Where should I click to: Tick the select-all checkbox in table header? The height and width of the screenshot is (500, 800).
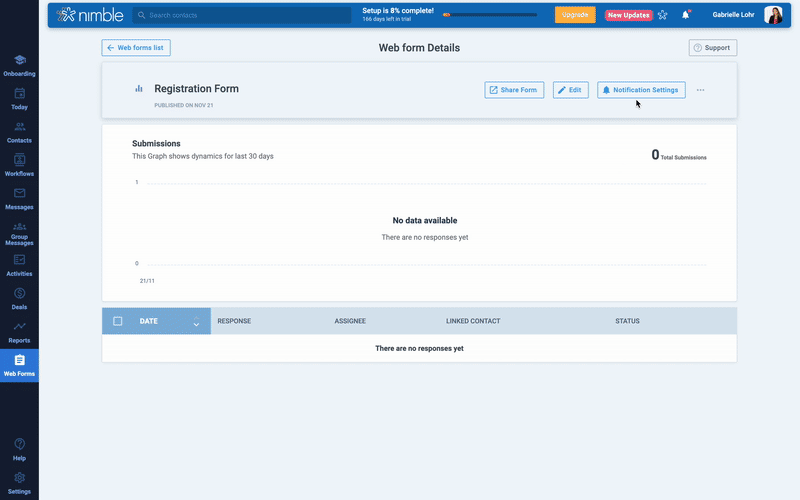(118, 321)
